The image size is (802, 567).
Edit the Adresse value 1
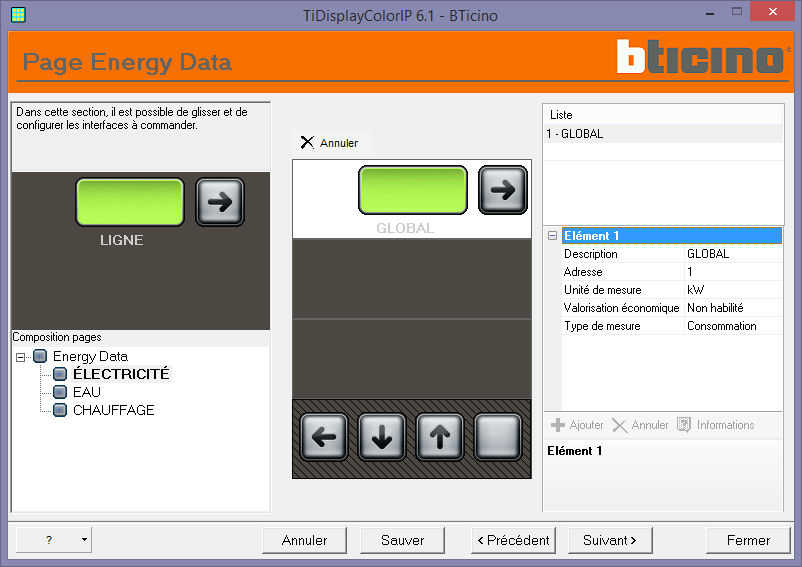(x=733, y=271)
